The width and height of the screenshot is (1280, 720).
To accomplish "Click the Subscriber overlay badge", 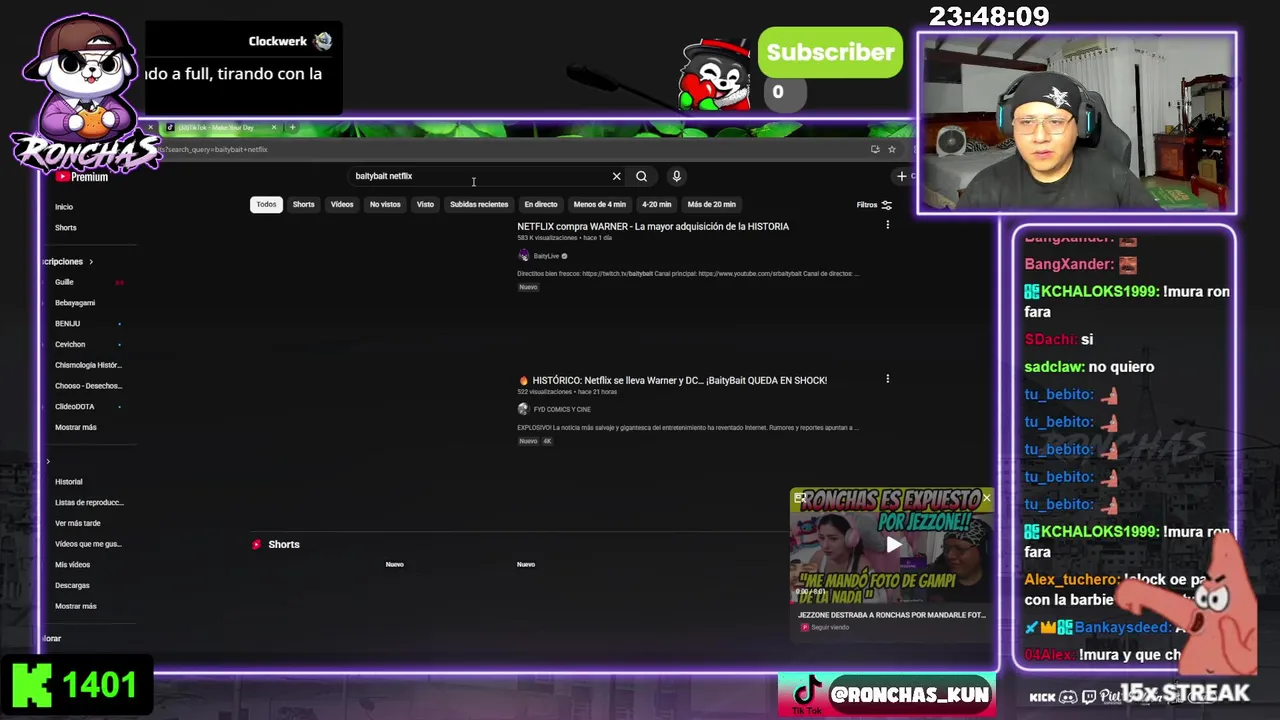I will [830, 52].
